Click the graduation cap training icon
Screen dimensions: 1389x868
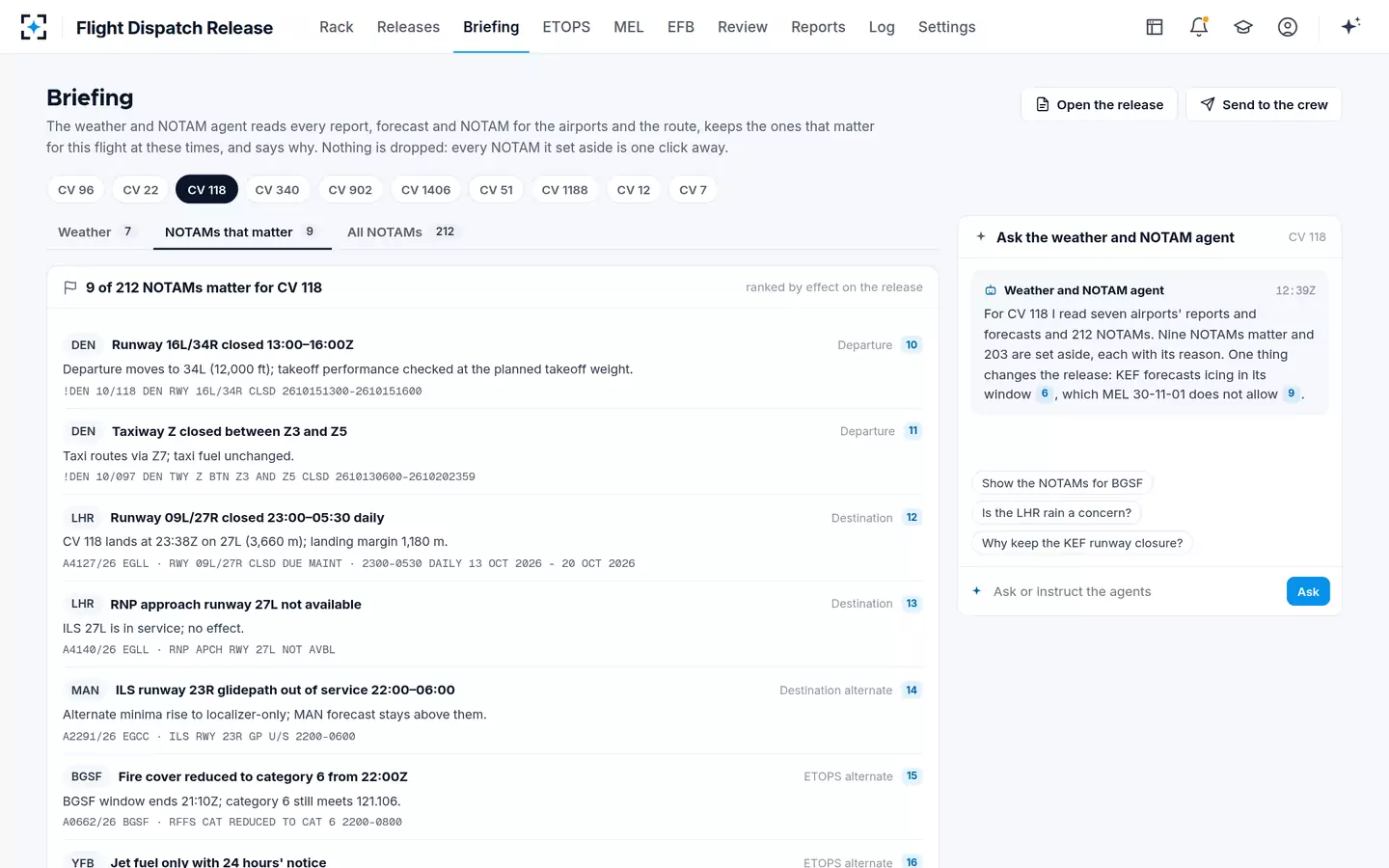pyautogui.click(x=1243, y=27)
